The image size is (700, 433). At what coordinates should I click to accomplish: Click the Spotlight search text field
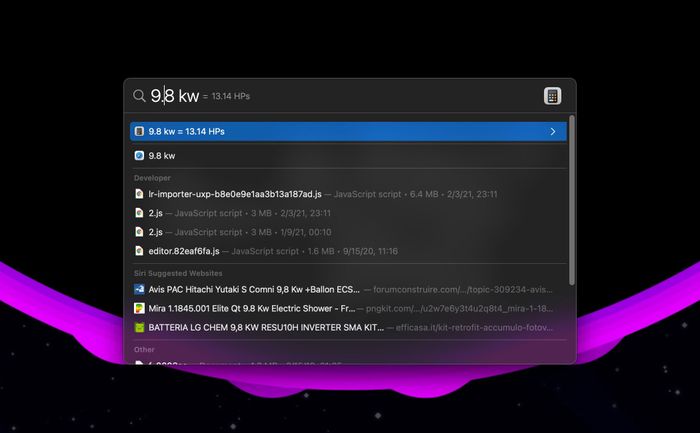[344, 96]
